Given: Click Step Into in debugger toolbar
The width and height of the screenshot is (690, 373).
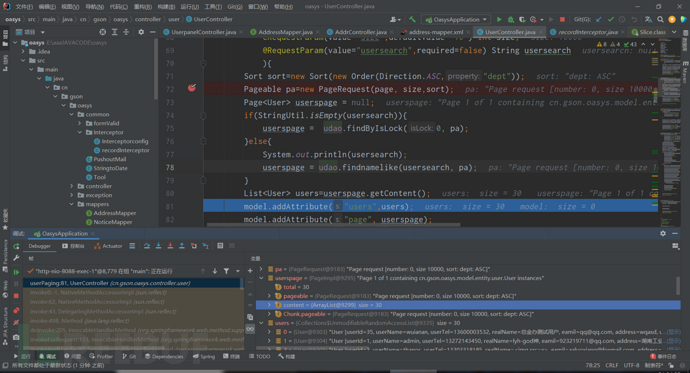Looking at the screenshot, I should pyautogui.click(x=158, y=246).
